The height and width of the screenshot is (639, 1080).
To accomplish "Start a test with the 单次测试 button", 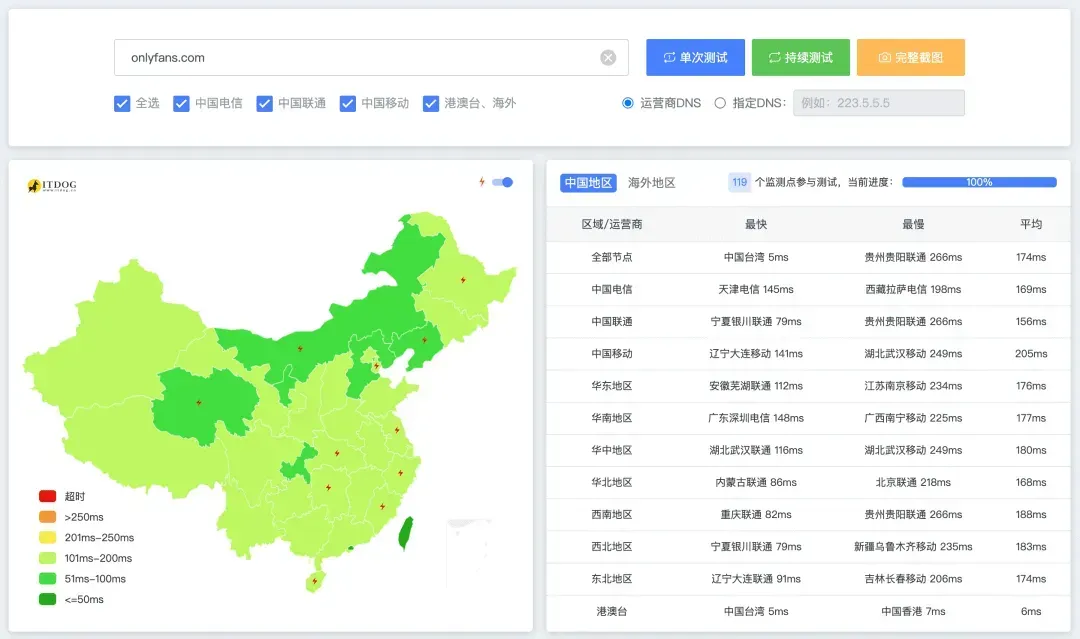I will point(694,57).
